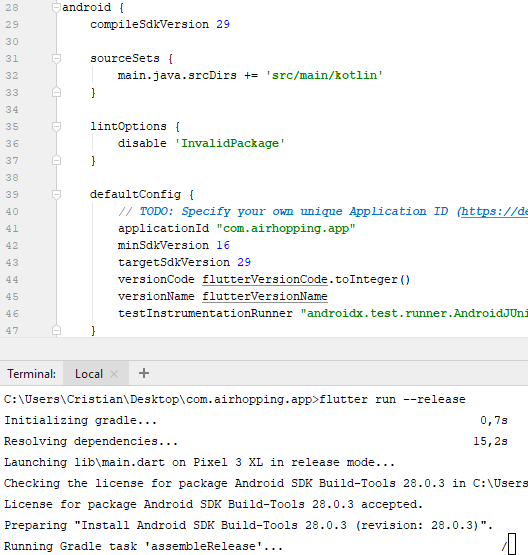Click .toInteger() call on line 44
This screenshot has width=528, height=555.
click(x=369, y=279)
